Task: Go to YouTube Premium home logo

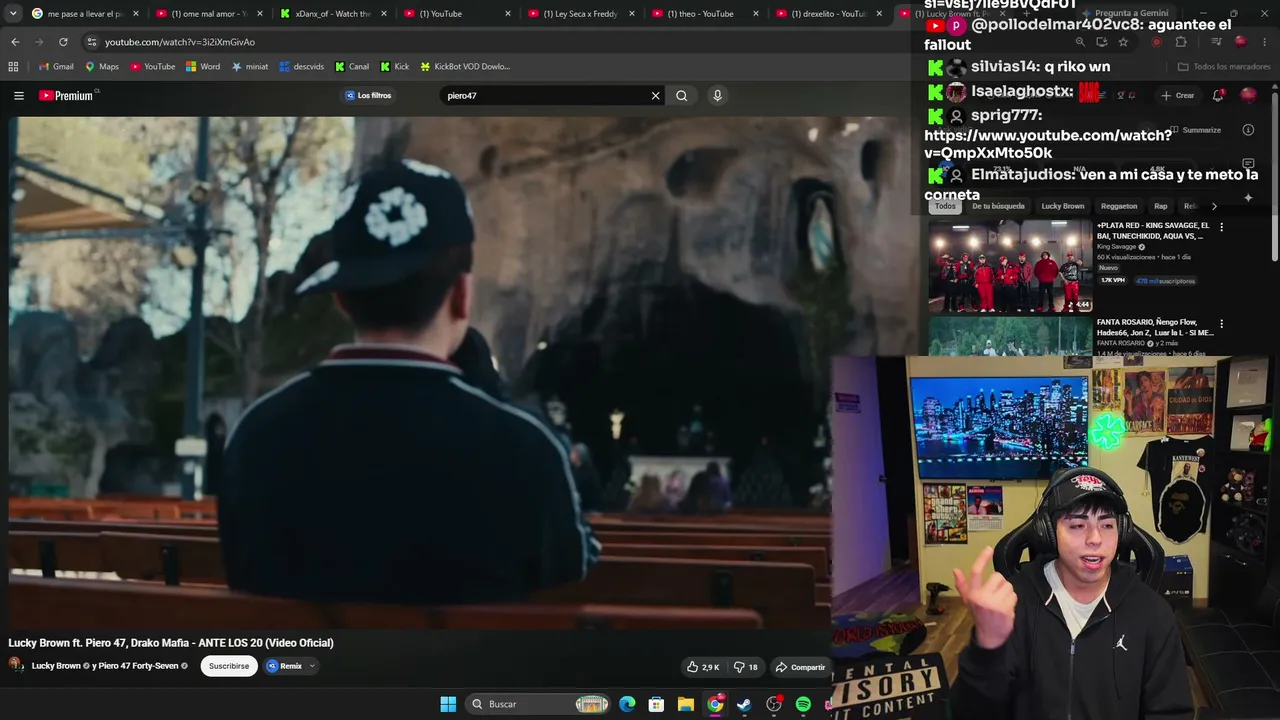Action: (68, 96)
